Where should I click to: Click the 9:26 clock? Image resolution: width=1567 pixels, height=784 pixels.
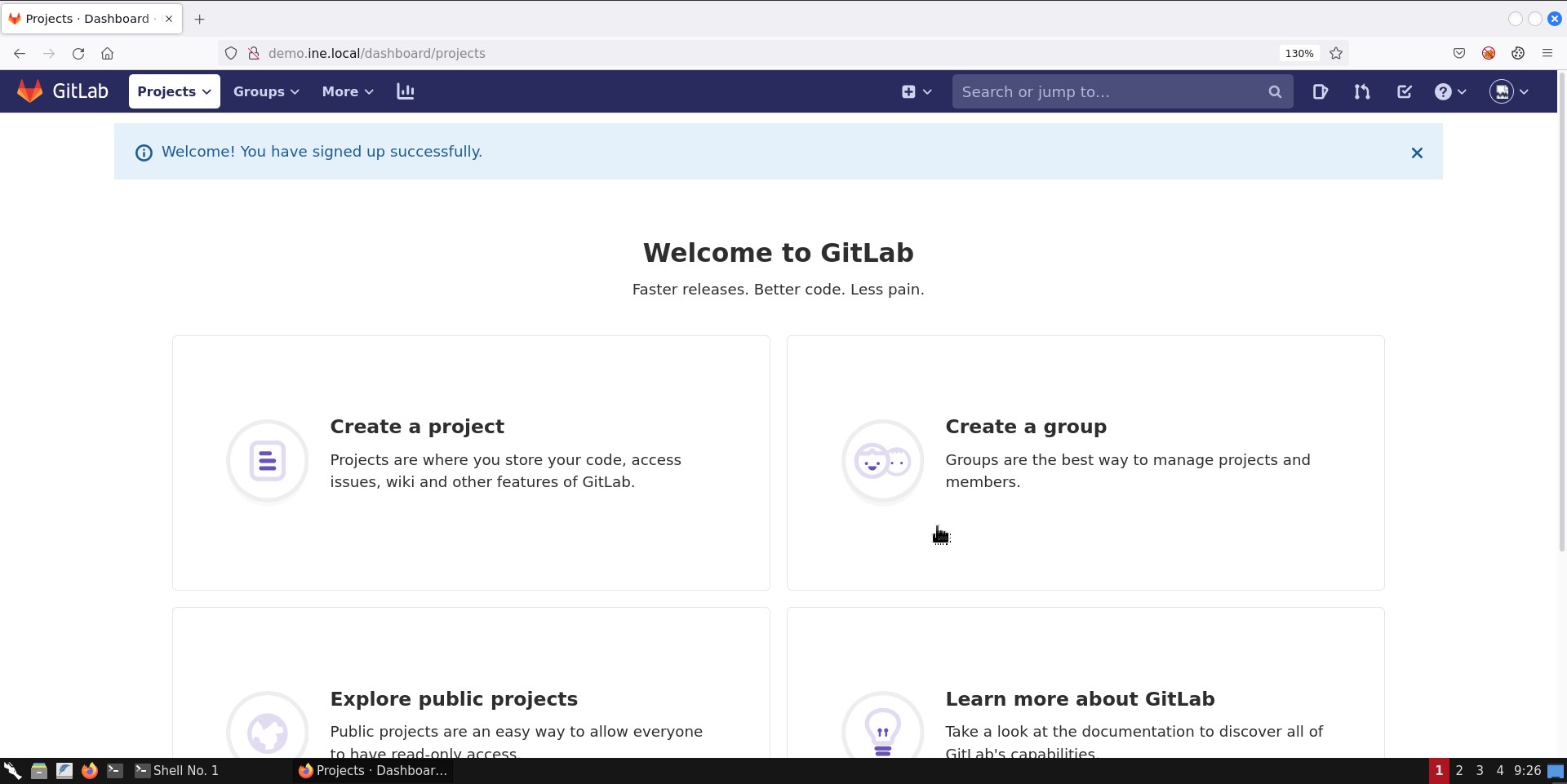(1527, 771)
